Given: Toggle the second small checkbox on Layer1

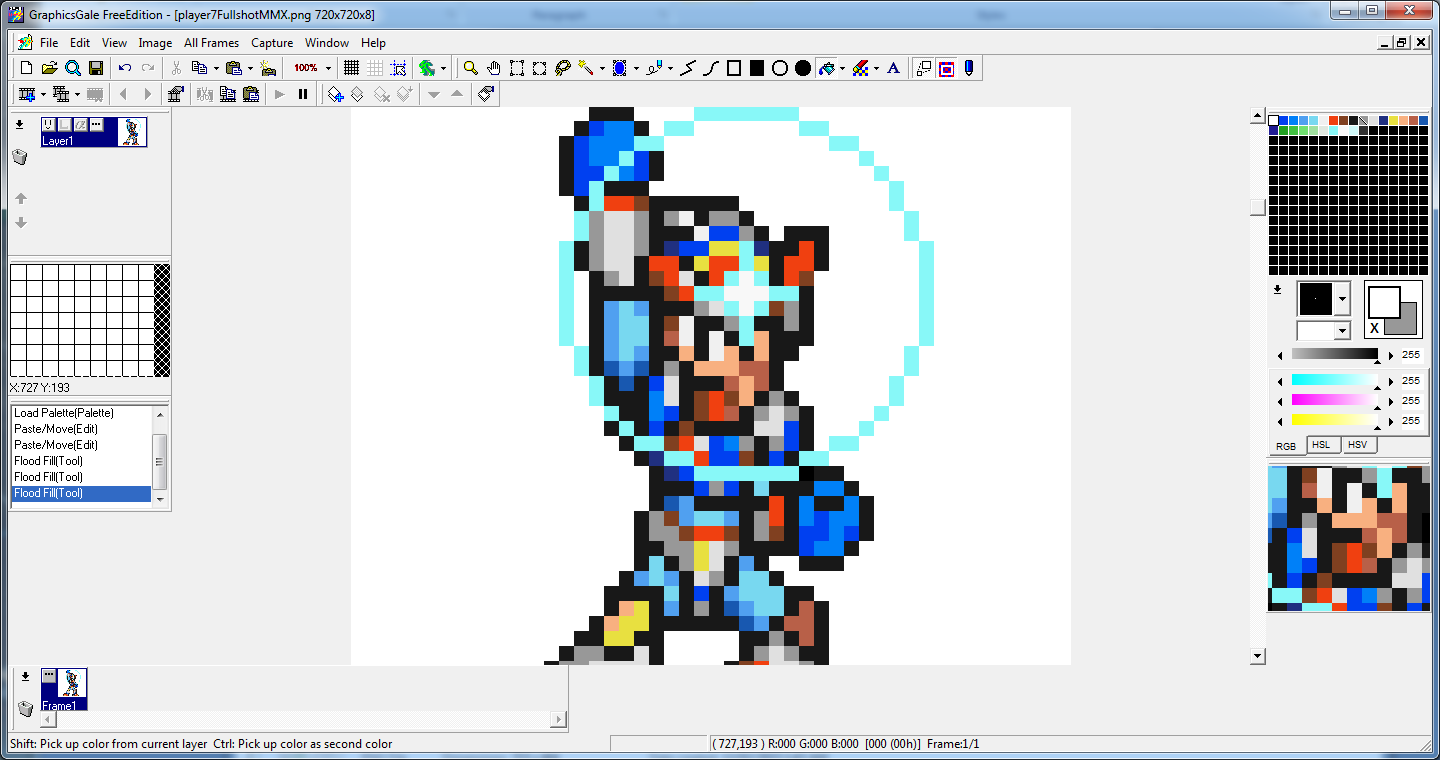Looking at the screenshot, I should point(64,124).
